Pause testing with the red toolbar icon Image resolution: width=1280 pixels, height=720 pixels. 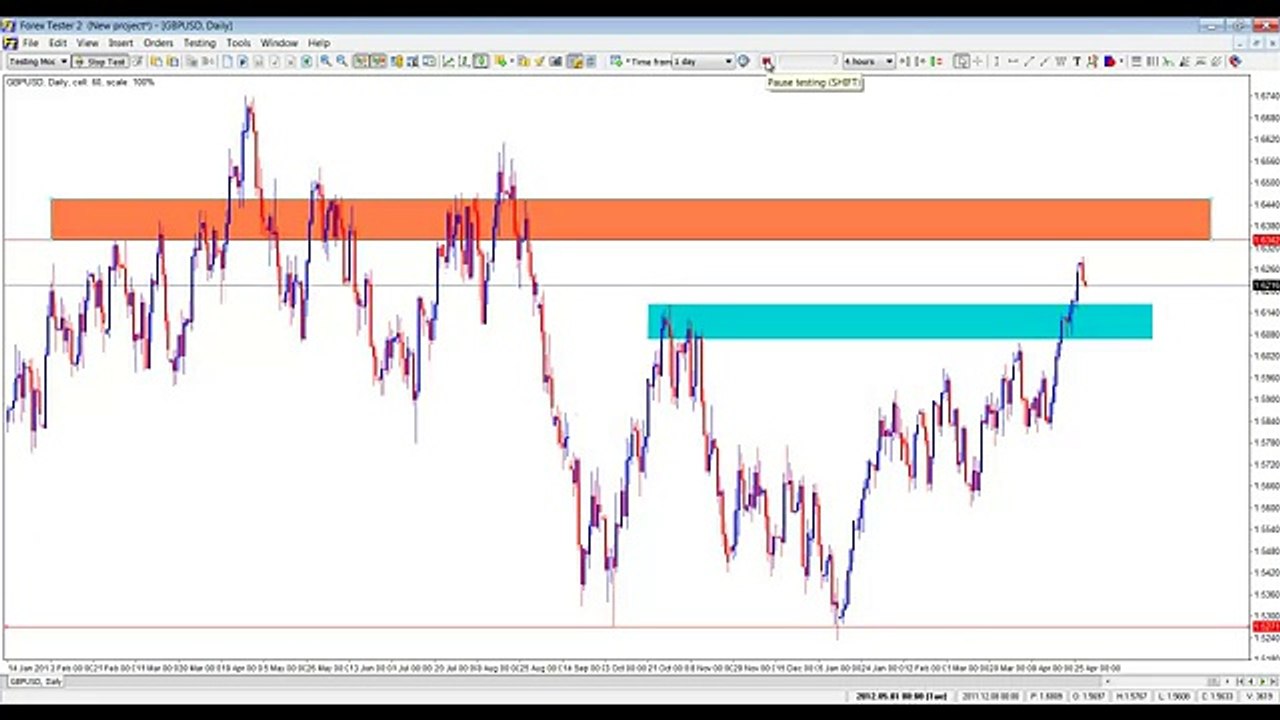767,62
